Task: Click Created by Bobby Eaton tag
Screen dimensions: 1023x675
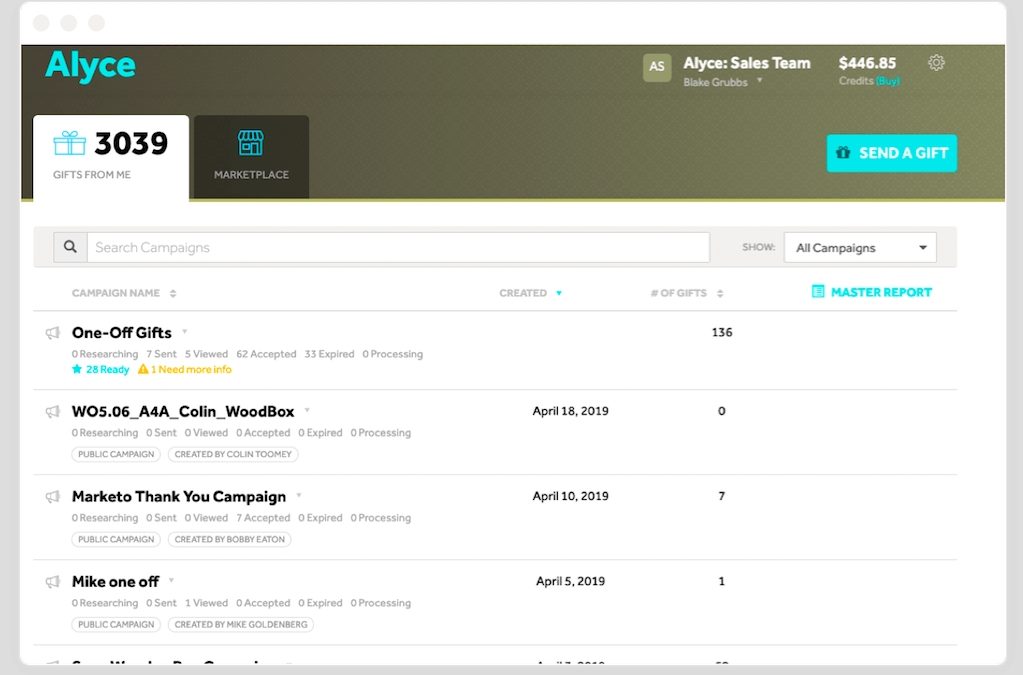Action: coord(230,539)
